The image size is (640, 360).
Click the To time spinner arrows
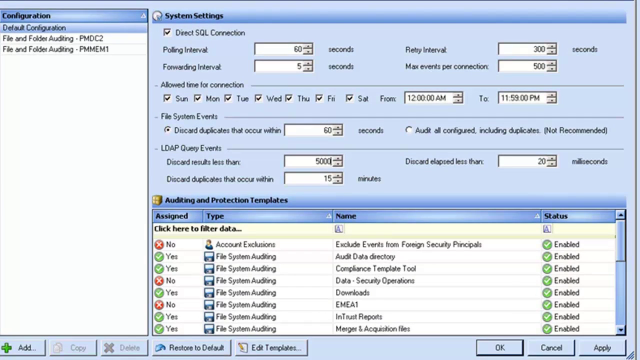(x=551, y=98)
